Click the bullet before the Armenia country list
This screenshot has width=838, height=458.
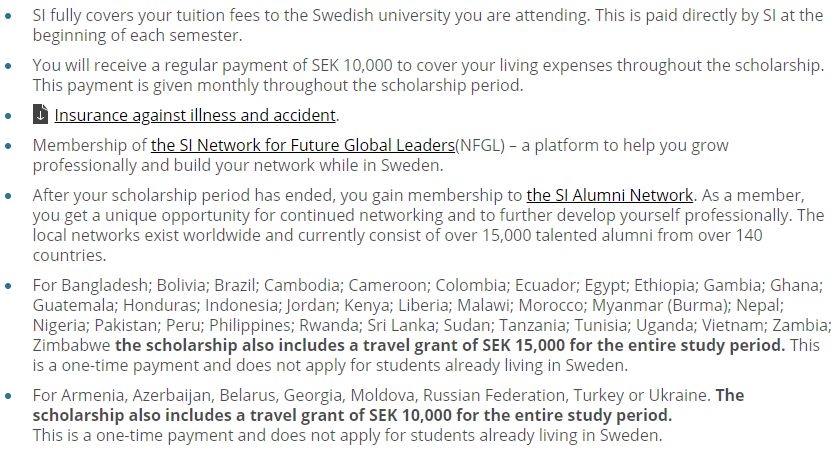point(10,395)
